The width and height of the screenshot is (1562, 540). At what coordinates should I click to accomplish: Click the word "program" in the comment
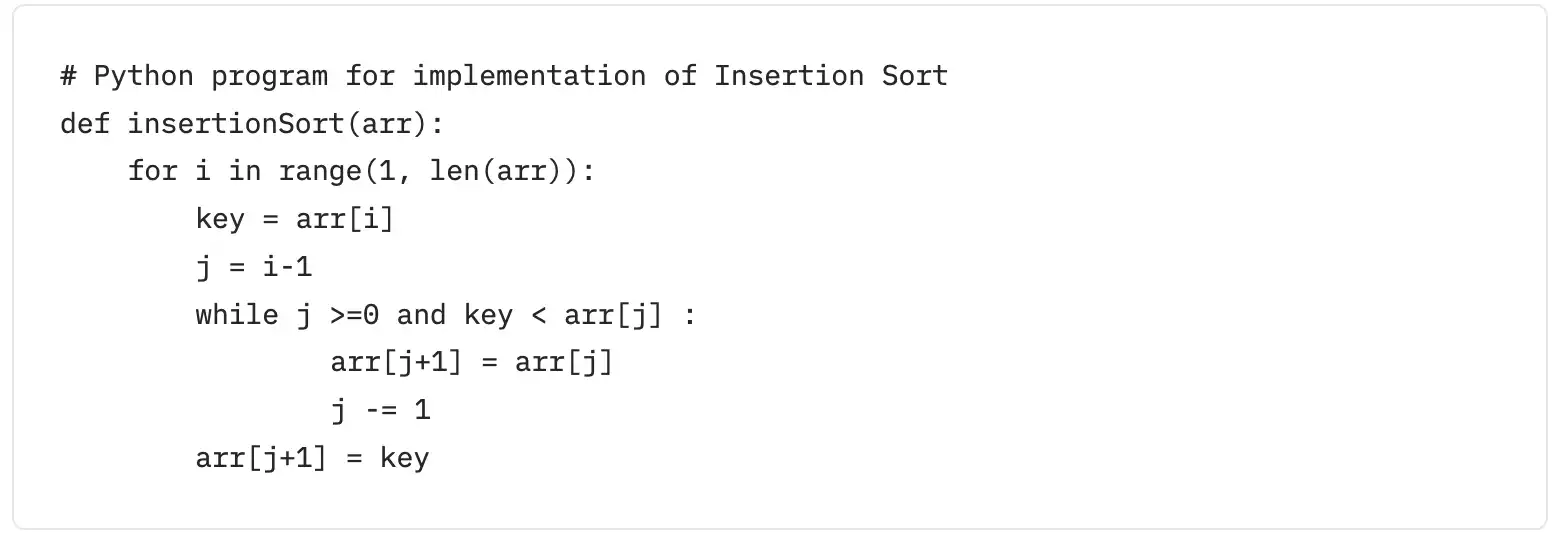coord(270,76)
